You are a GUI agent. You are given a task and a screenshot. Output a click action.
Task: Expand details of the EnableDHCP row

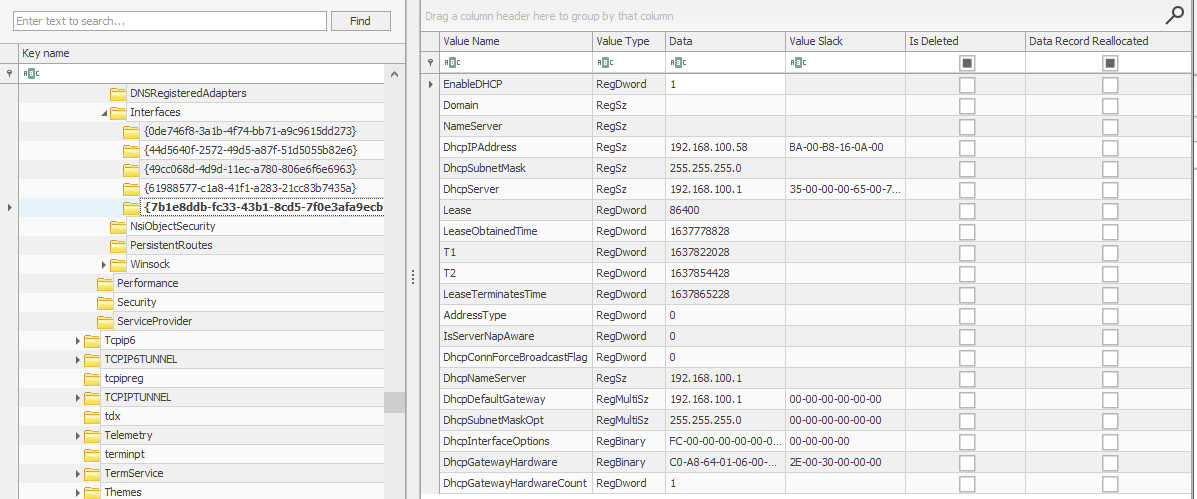tap(431, 85)
